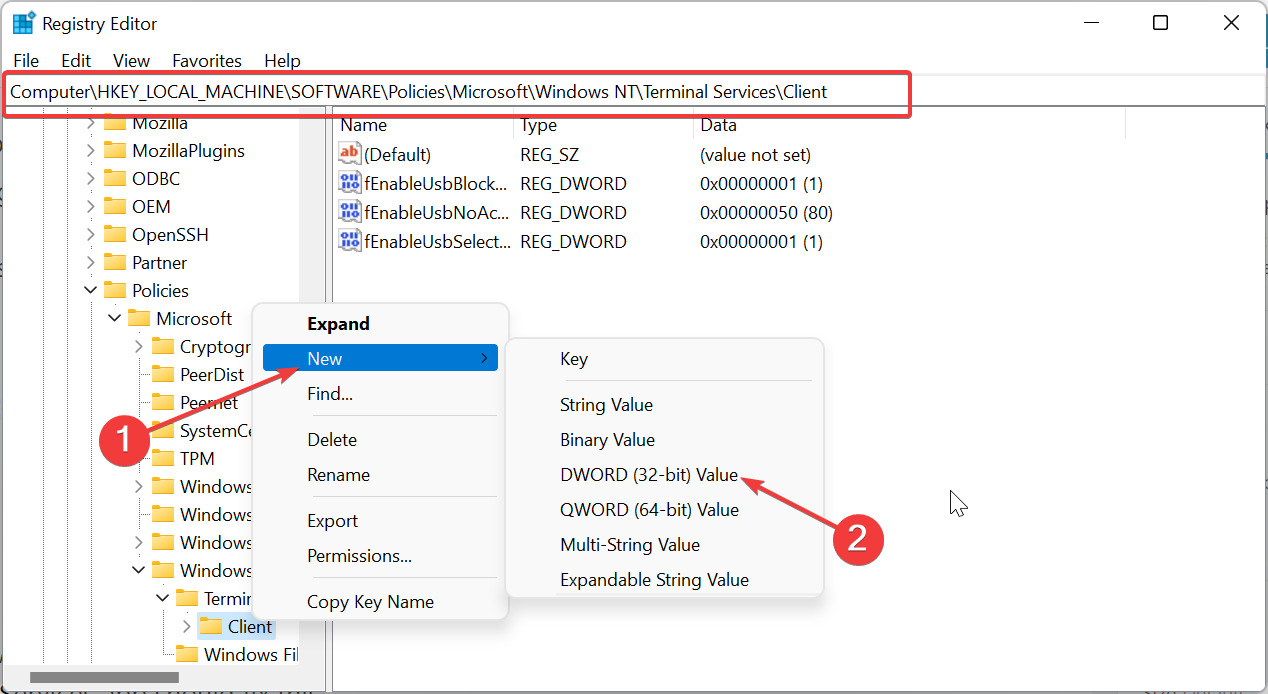The height and width of the screenshot is (694, 1268).
Task: Click the ODBC folder icon
Action: 115,179
